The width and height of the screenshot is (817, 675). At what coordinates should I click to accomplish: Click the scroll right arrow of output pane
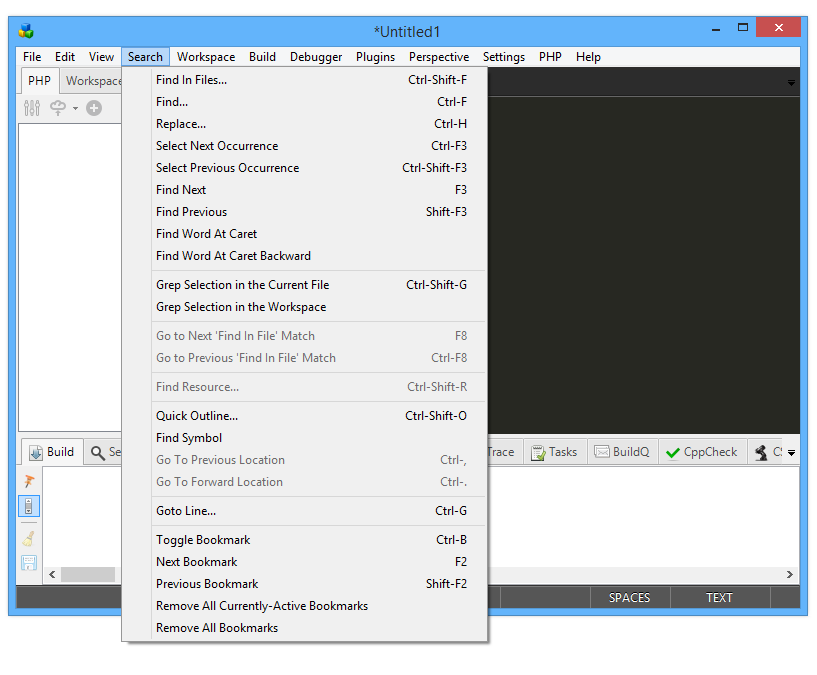[790, 575]
